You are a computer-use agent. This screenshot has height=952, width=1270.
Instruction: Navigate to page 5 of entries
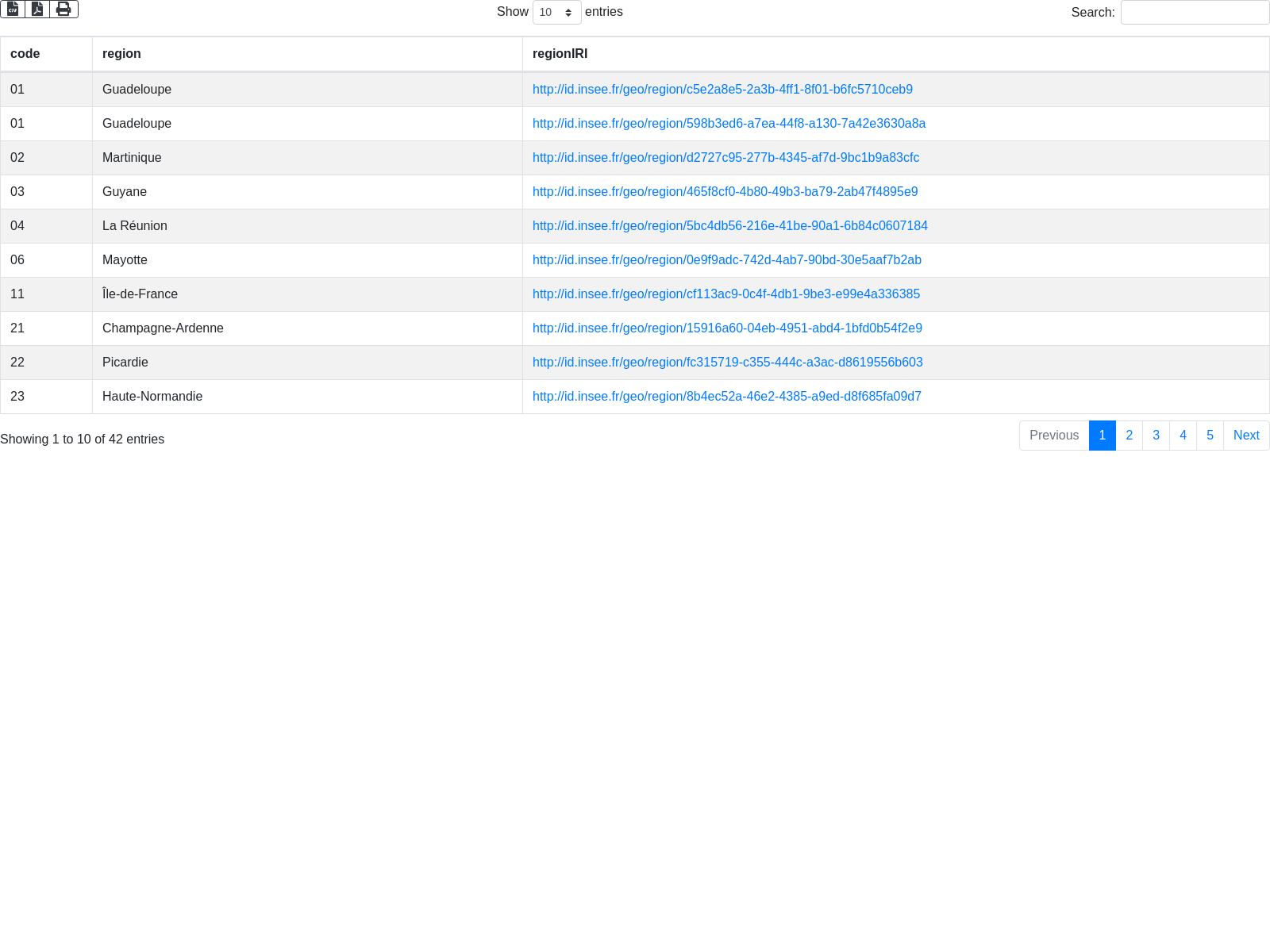(x=1210, y=436)
